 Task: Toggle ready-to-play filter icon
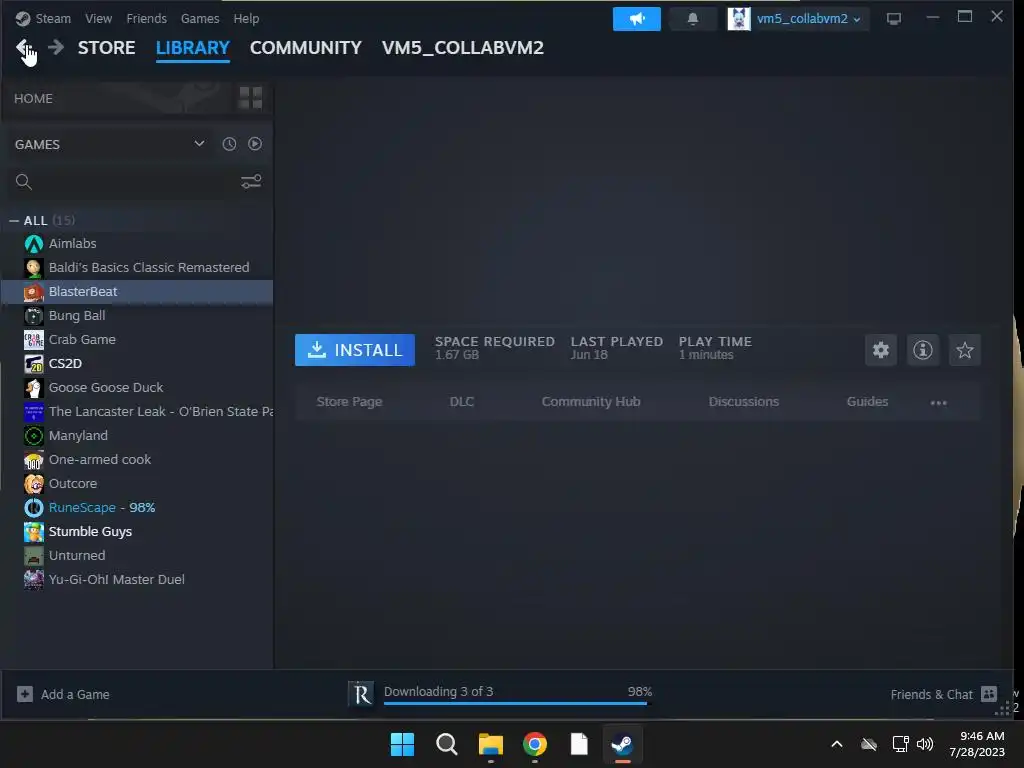255,144
